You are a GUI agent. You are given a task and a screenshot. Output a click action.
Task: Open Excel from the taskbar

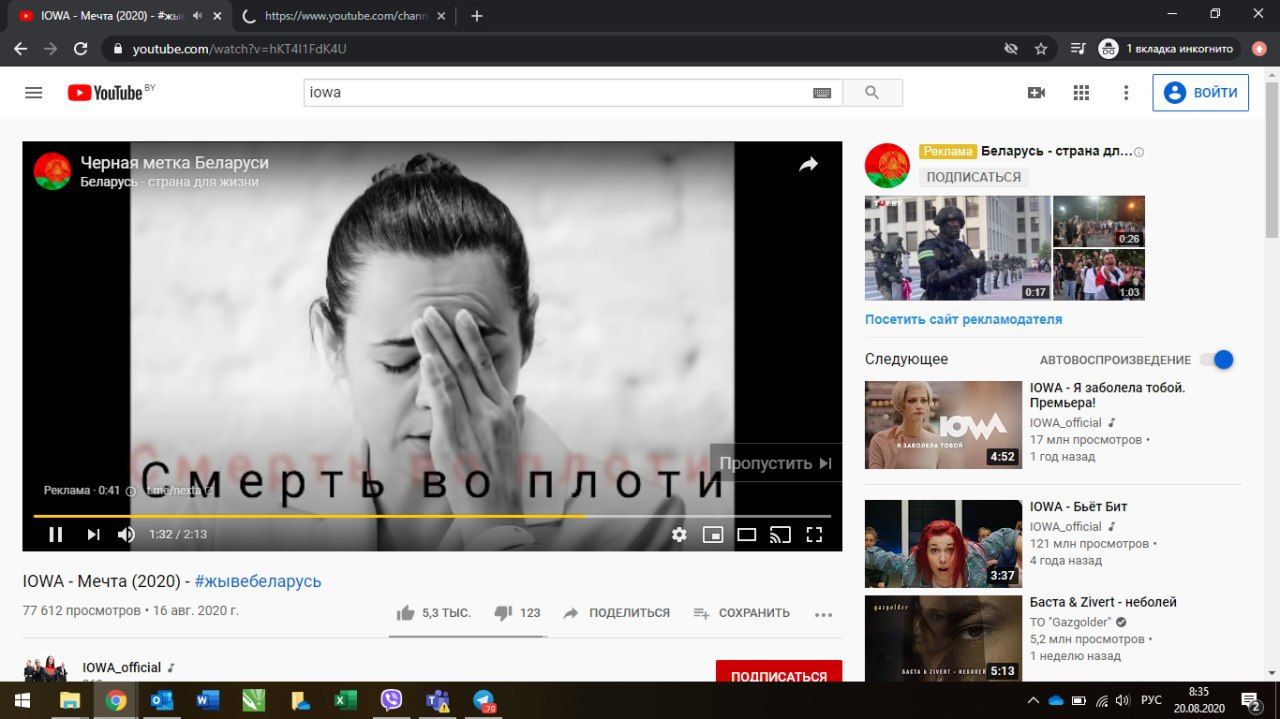[x=345, y=700]
